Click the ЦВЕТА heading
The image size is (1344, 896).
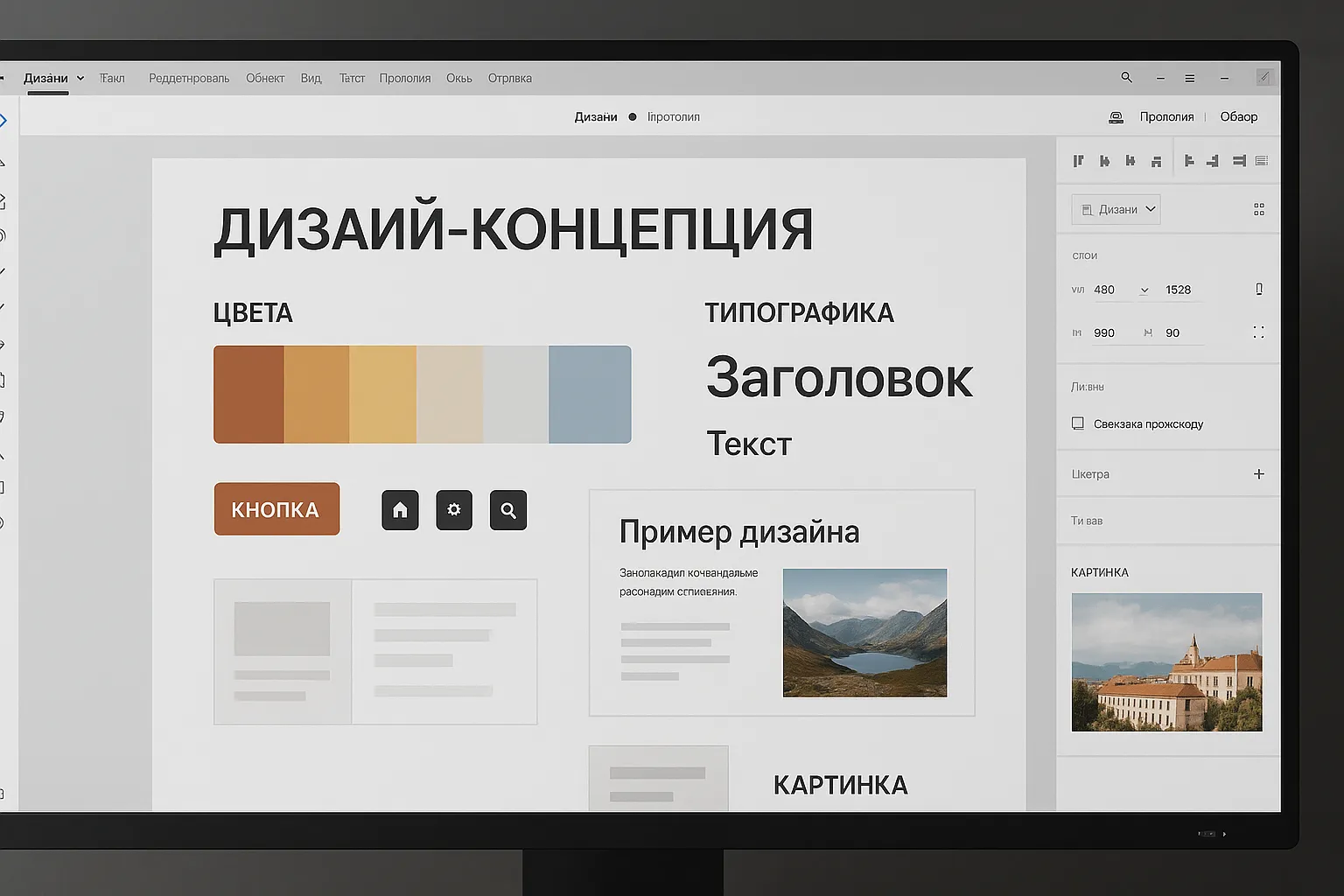point(253,313)
